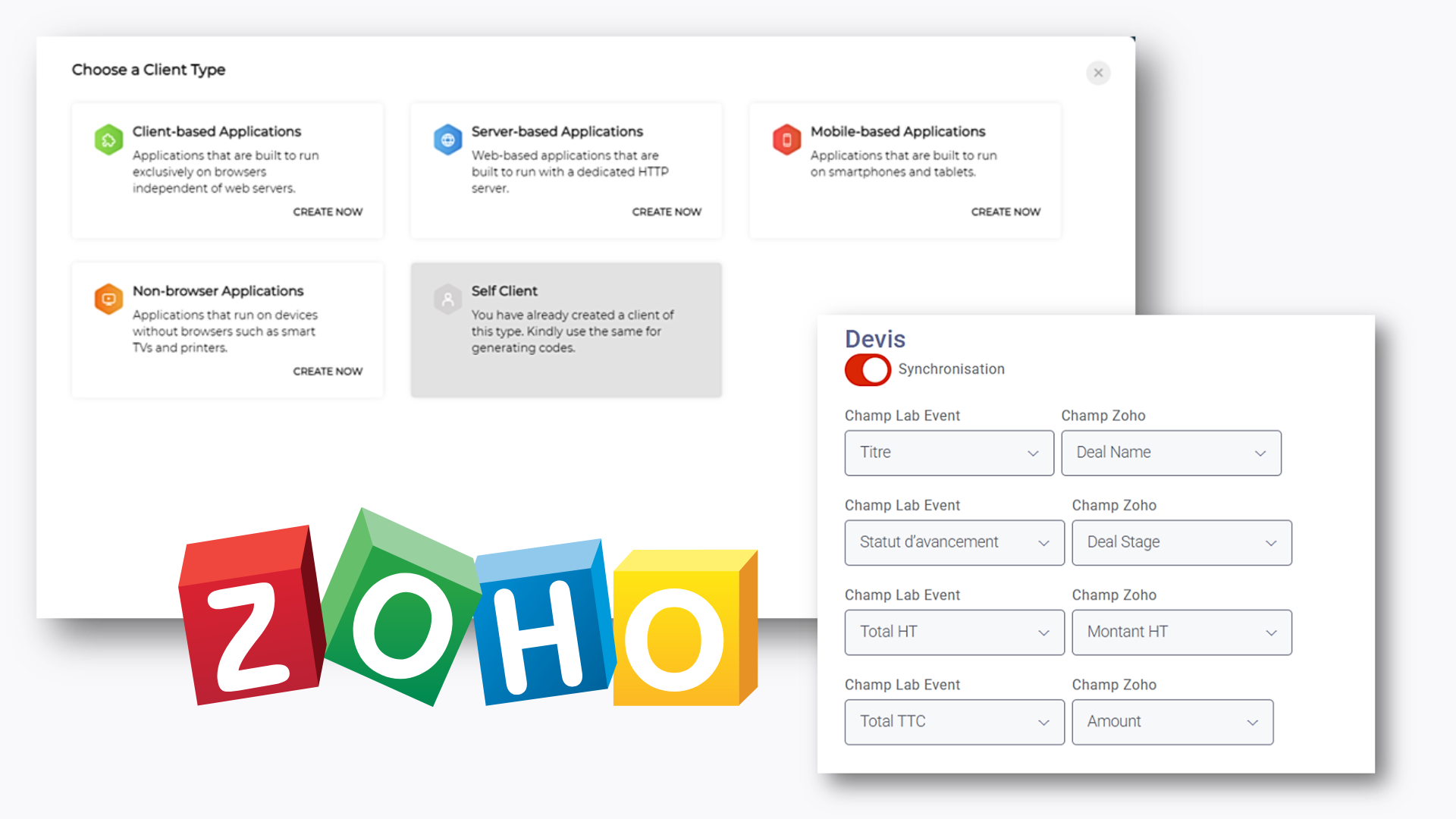Click the Choose a Client Type heading

click(x=149, y=70)
